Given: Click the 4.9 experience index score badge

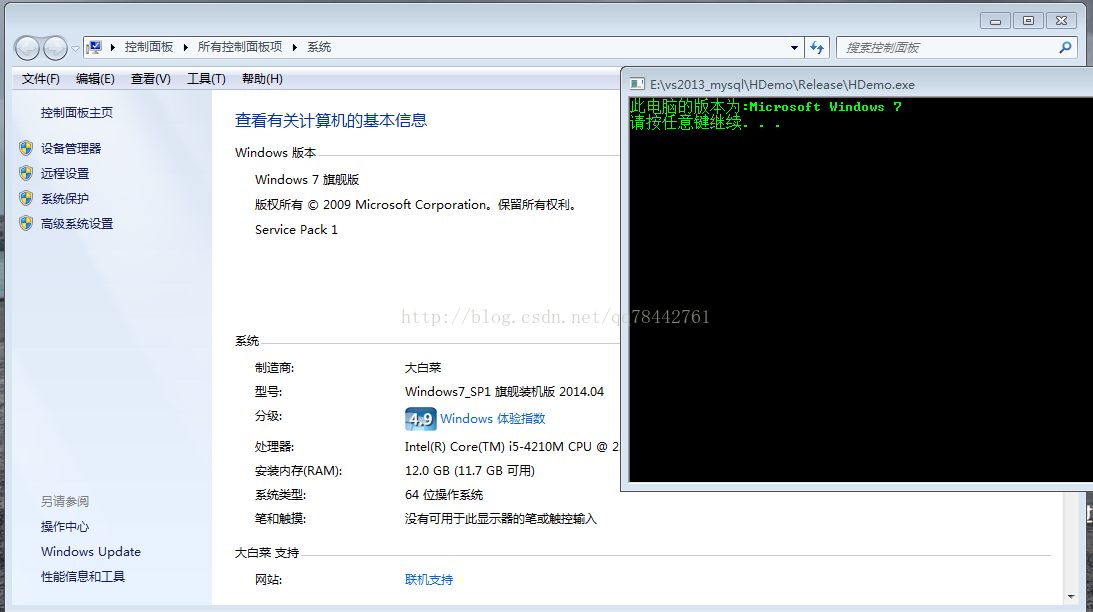Looking at the screenshot, I should click(x=420, y=419).
